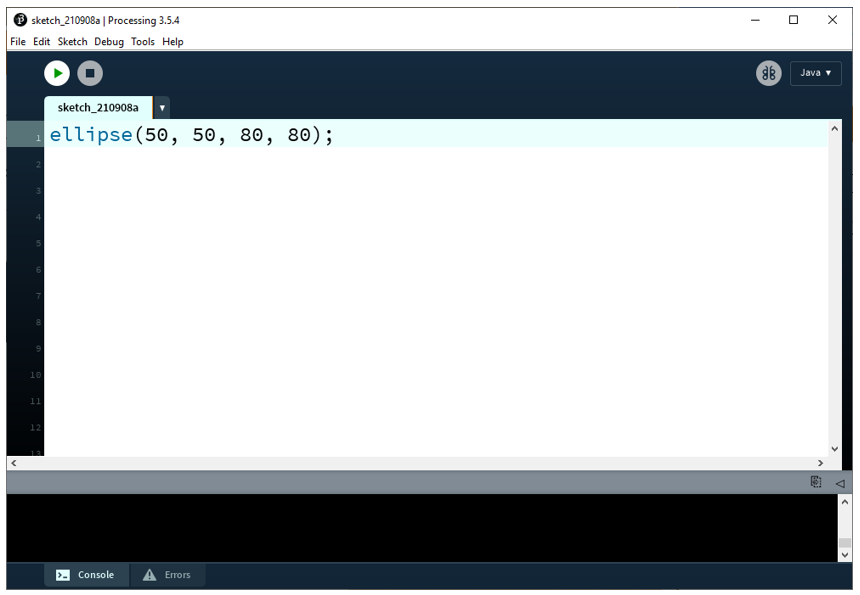Open the tab options arrow menu
The image size is (860, 595).
click(x=162, y=108)
